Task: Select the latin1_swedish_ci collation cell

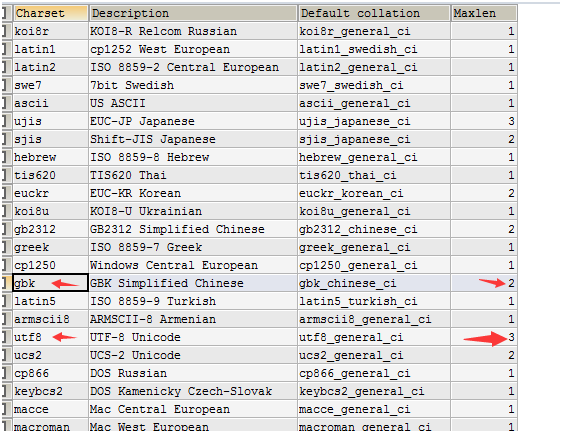Action: point(374,49)
